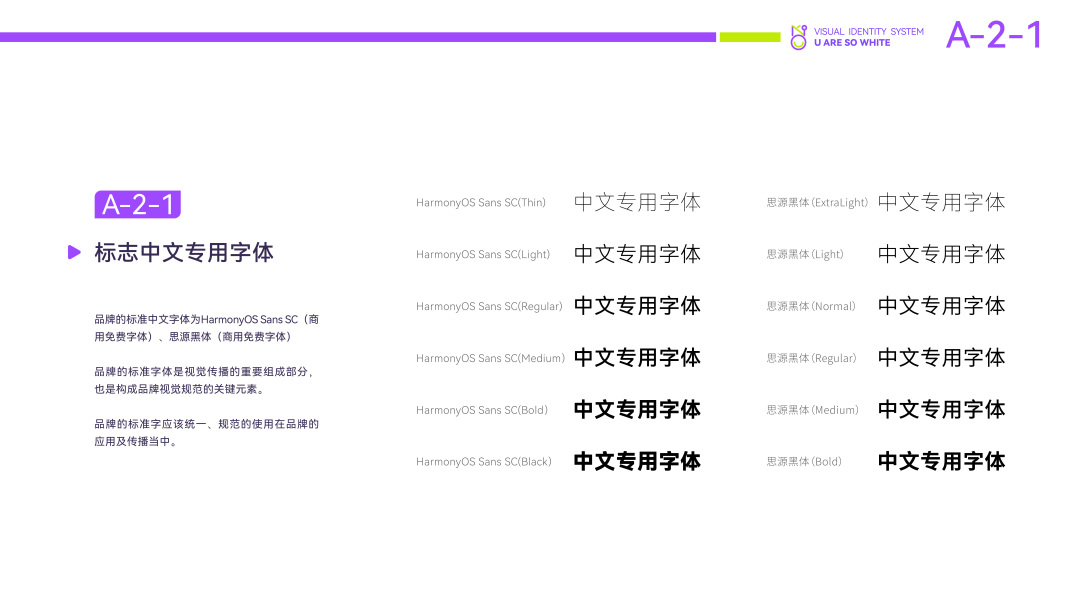Click the purple A-2-1 badge label

pyautogui.click(x=137, y=205)
